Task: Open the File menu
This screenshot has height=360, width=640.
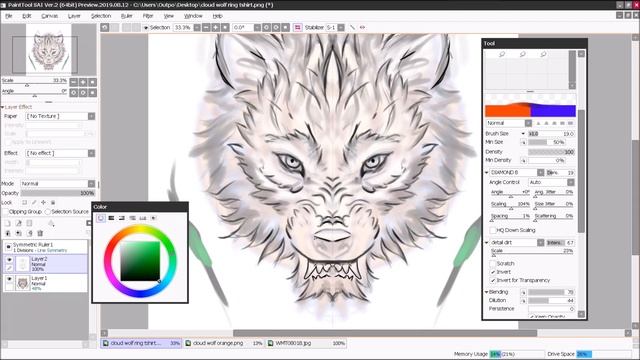Action: tap(9, 16)
